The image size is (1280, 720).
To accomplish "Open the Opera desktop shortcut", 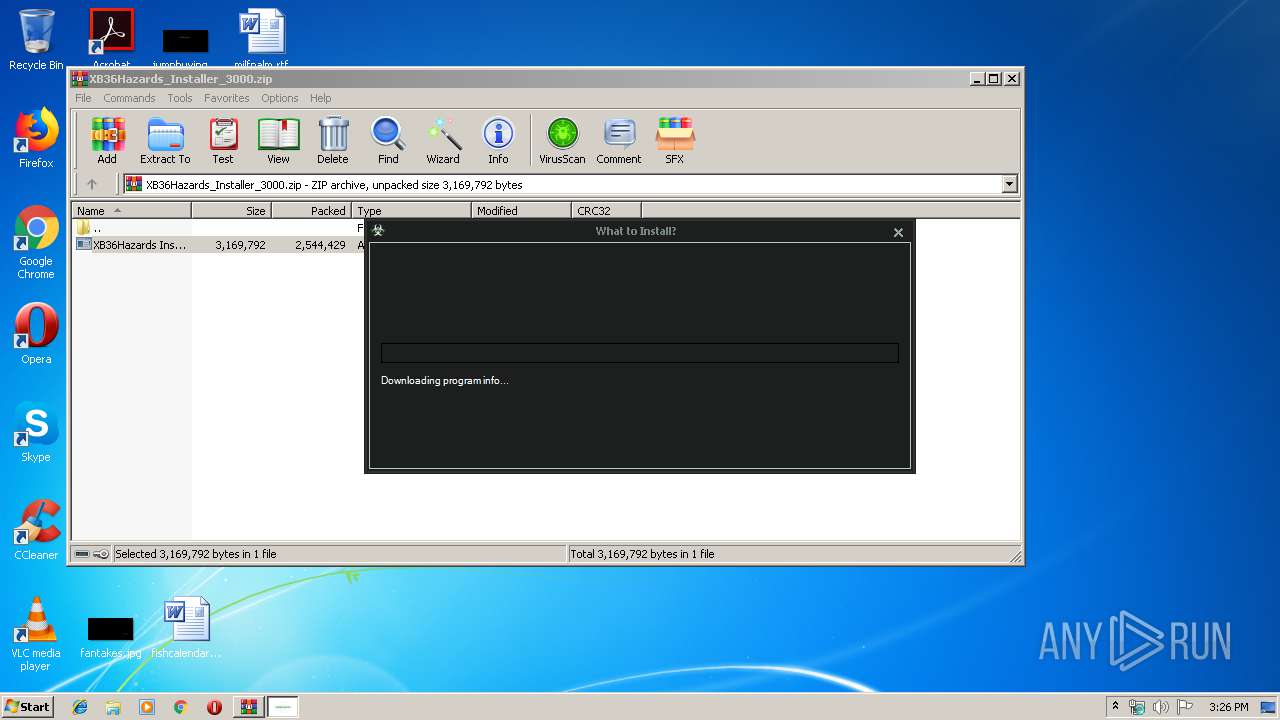I will pos(36,334).
